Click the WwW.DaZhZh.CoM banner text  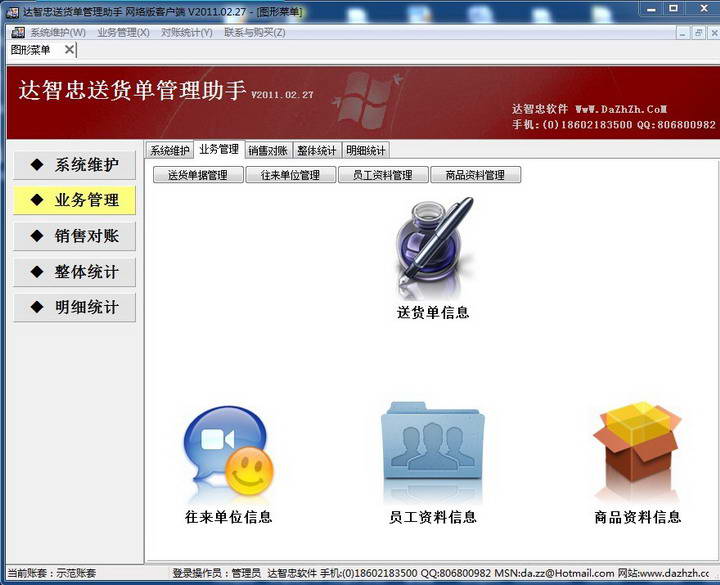(x=621, y=109)
